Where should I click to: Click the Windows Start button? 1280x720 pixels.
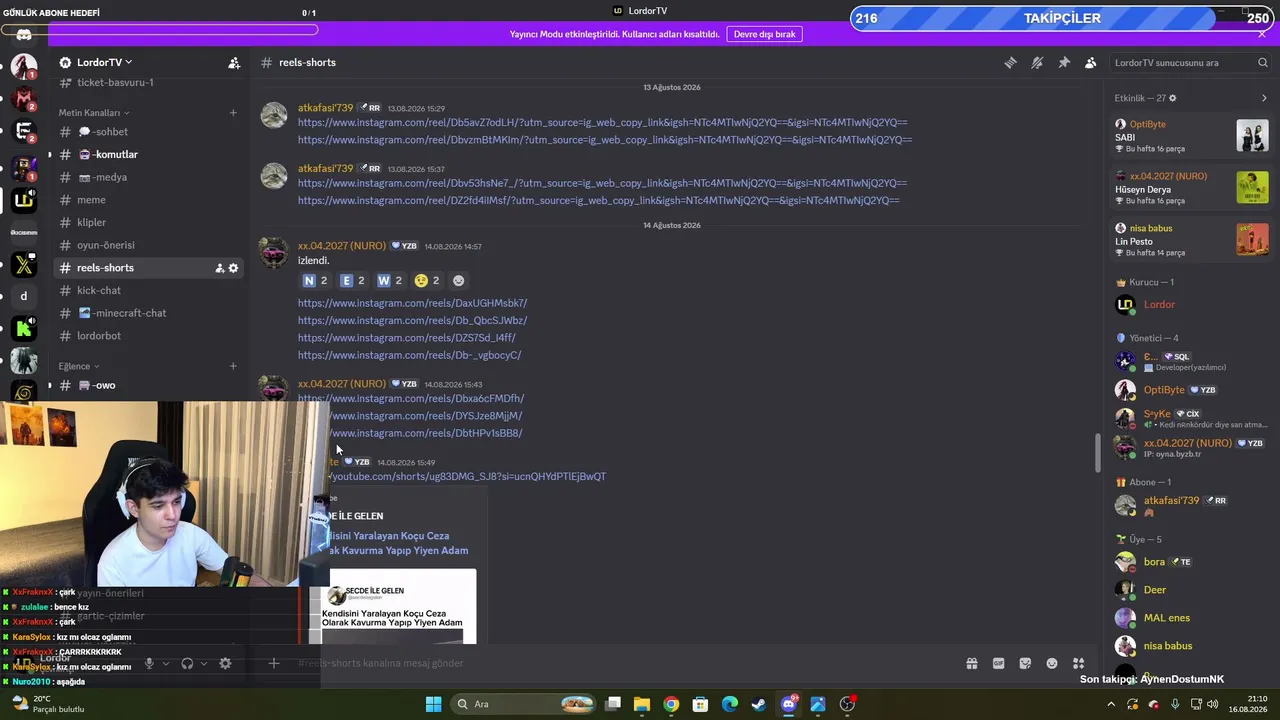[433, 704]
